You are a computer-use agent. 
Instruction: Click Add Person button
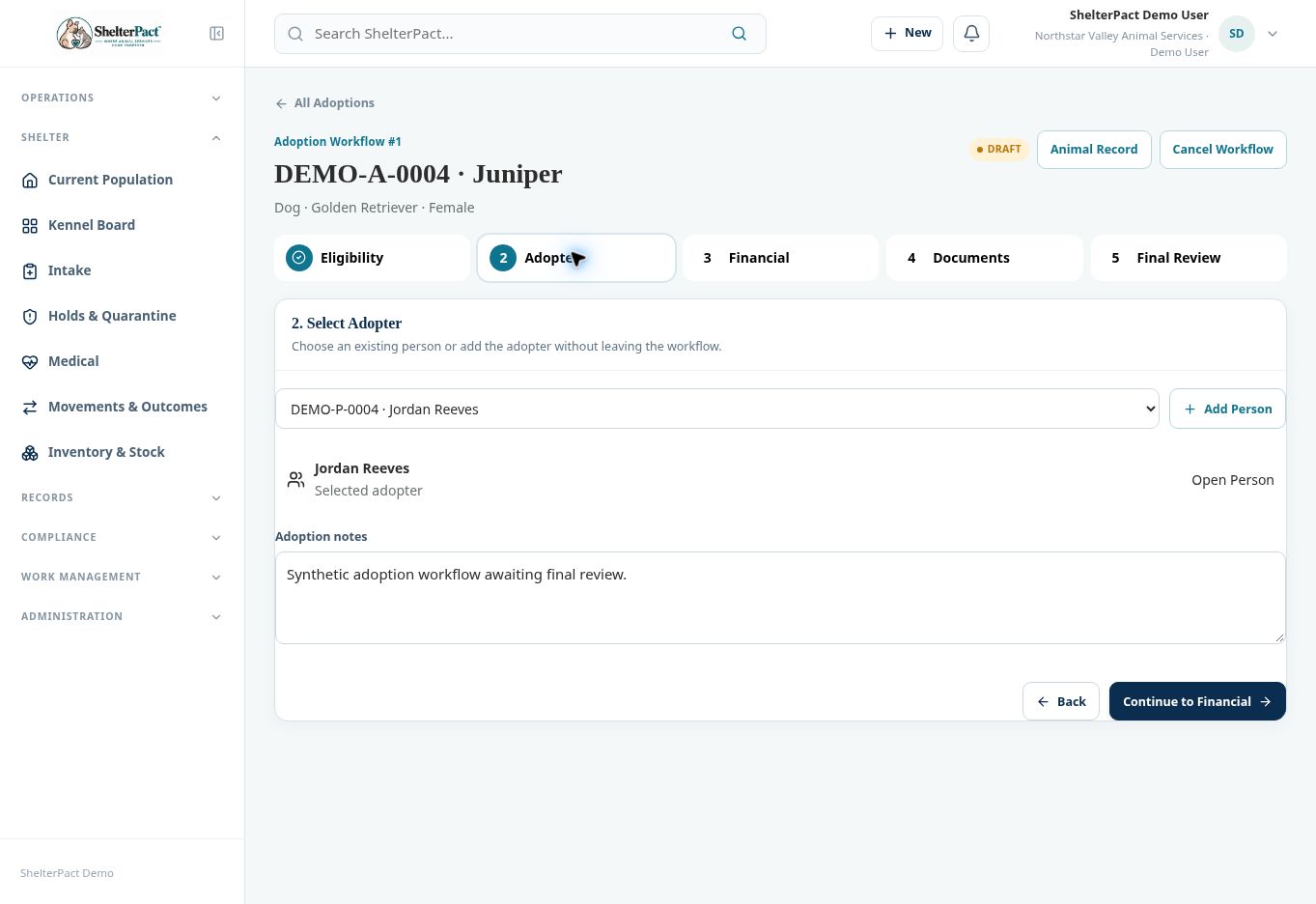coord(1227,409)
